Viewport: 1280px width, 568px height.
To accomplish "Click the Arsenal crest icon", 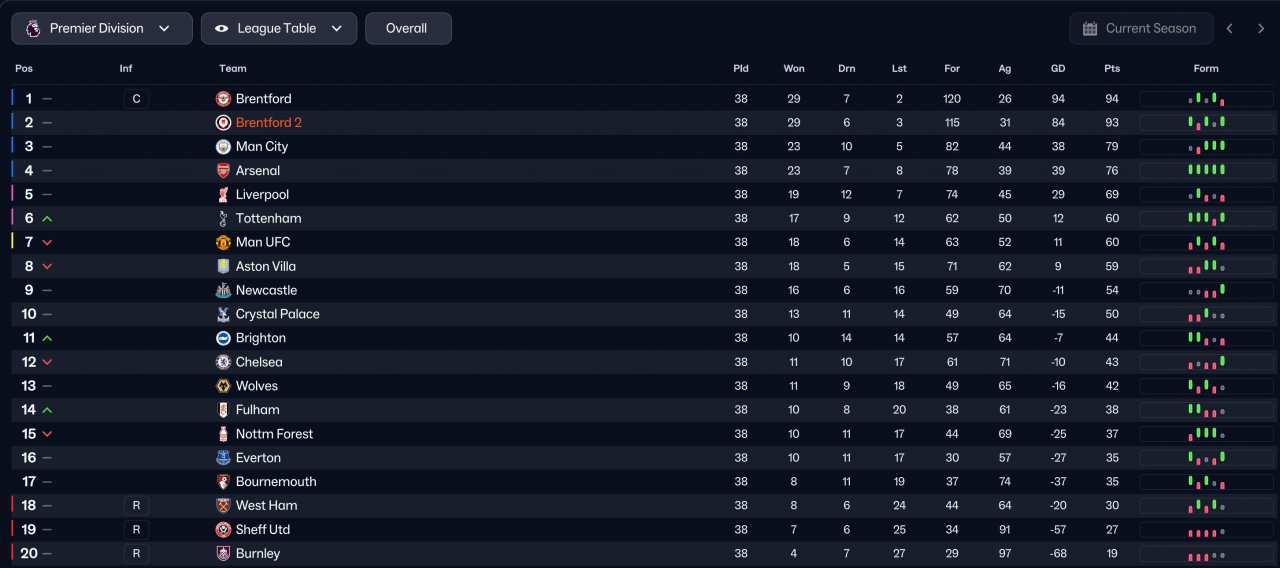I will point(223,171).
